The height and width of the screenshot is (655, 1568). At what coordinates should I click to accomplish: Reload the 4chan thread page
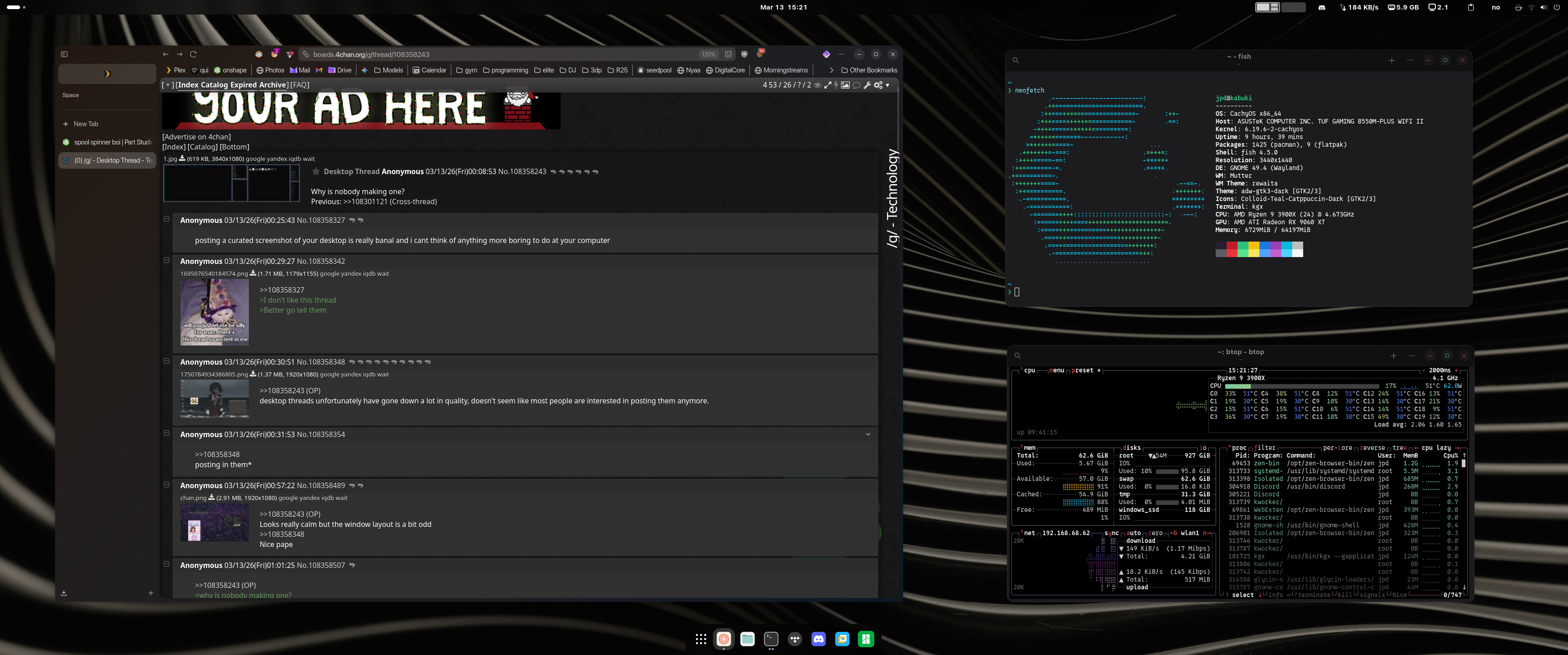tap(193, 54)
